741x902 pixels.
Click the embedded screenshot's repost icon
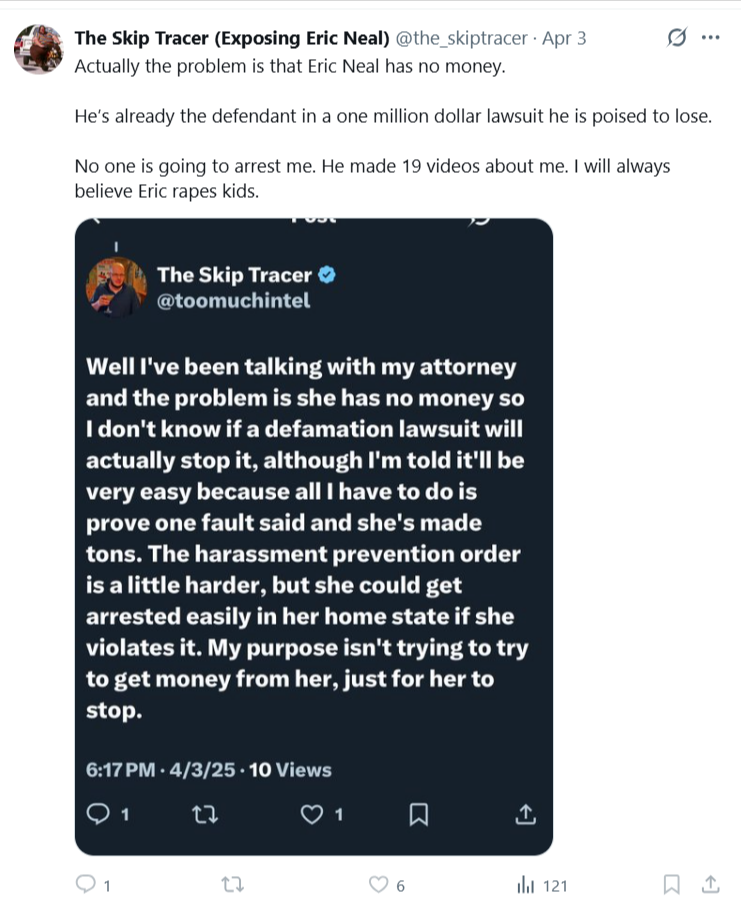pos(201,814)
